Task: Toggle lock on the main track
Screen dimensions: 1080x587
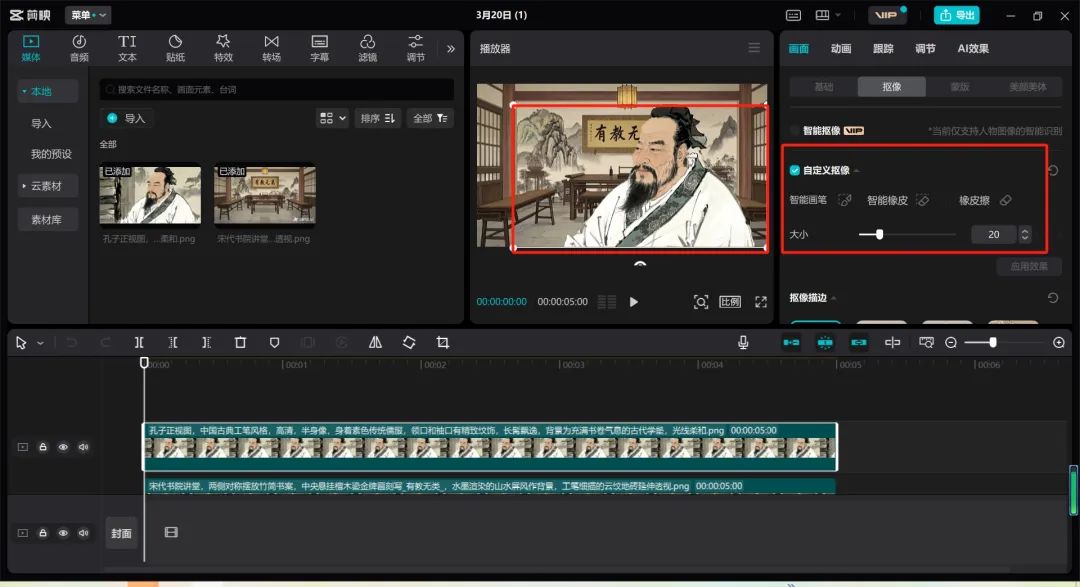Action: (43, 533)
